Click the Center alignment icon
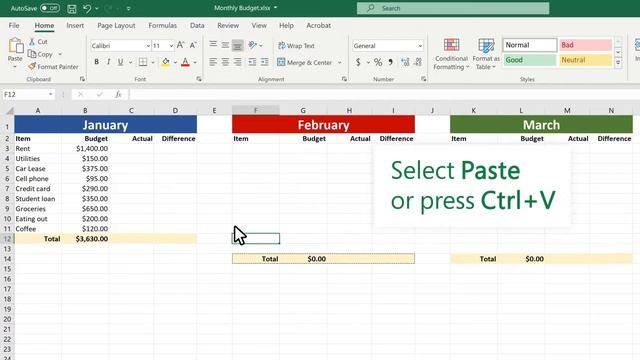Image resolution: width=640 pixels, height=360 pixels. coord(225,62)
